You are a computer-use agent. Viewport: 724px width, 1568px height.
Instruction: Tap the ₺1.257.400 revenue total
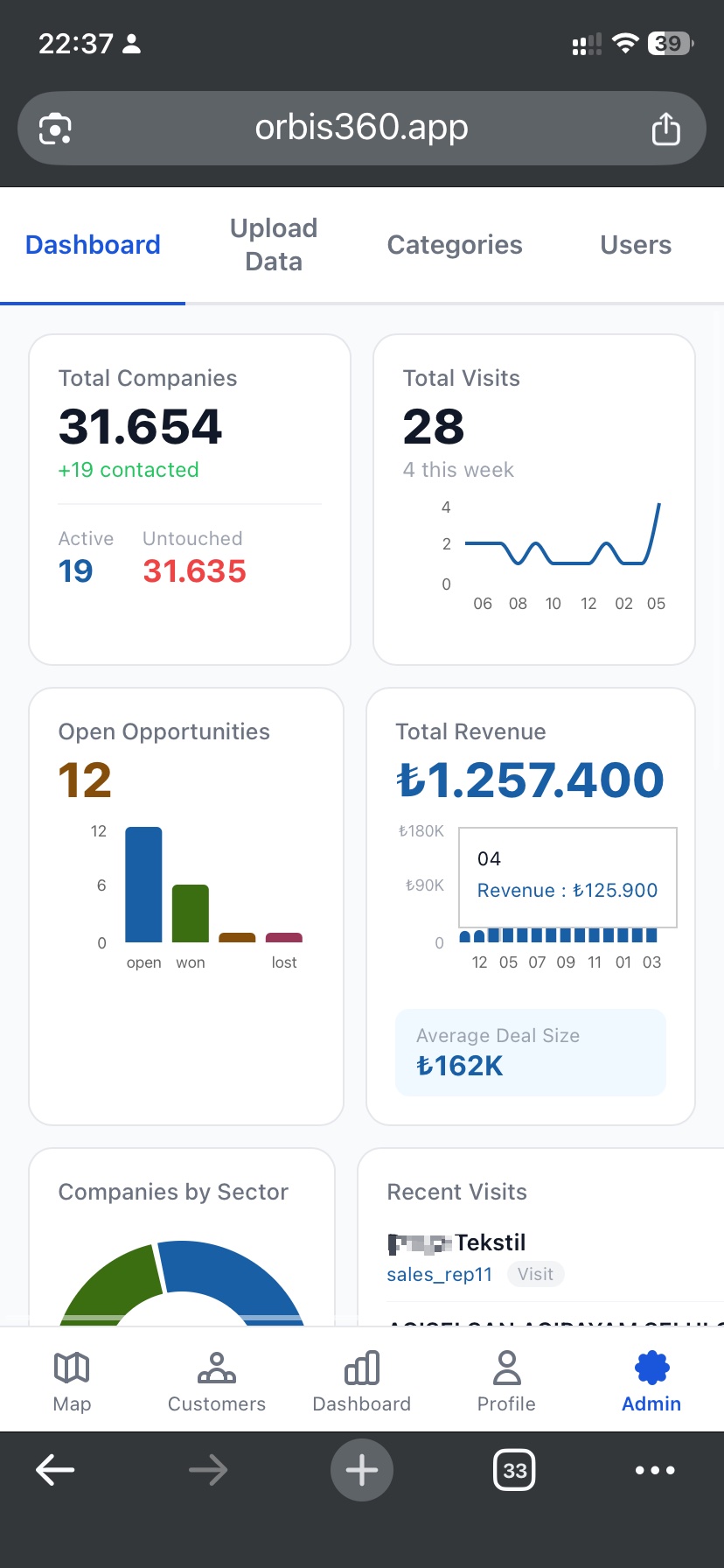[x=530, y=780]
